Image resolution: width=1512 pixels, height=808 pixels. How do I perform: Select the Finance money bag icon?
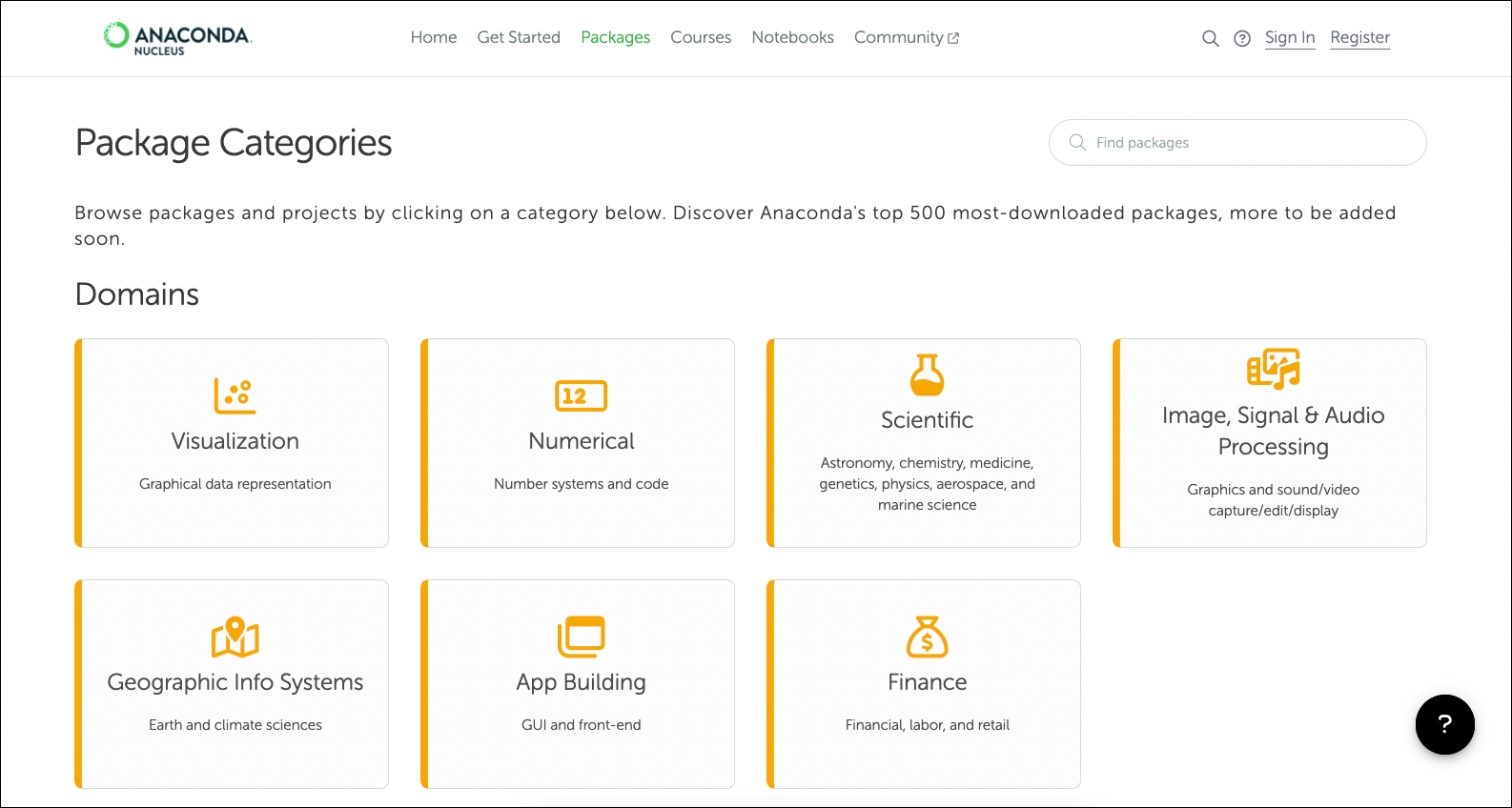[x=927, y=636]
